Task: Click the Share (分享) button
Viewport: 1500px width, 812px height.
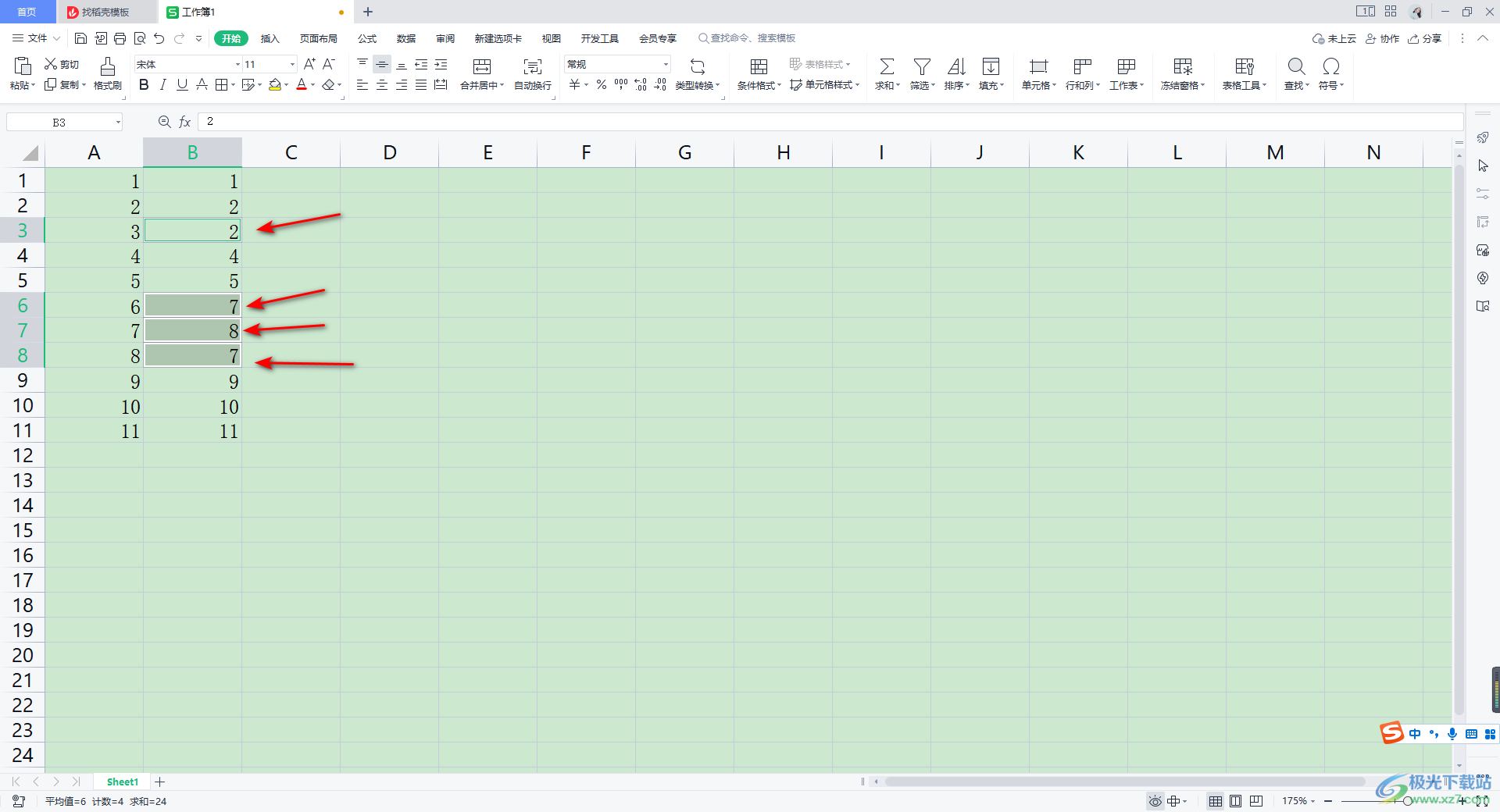Action: point(1425,38)
